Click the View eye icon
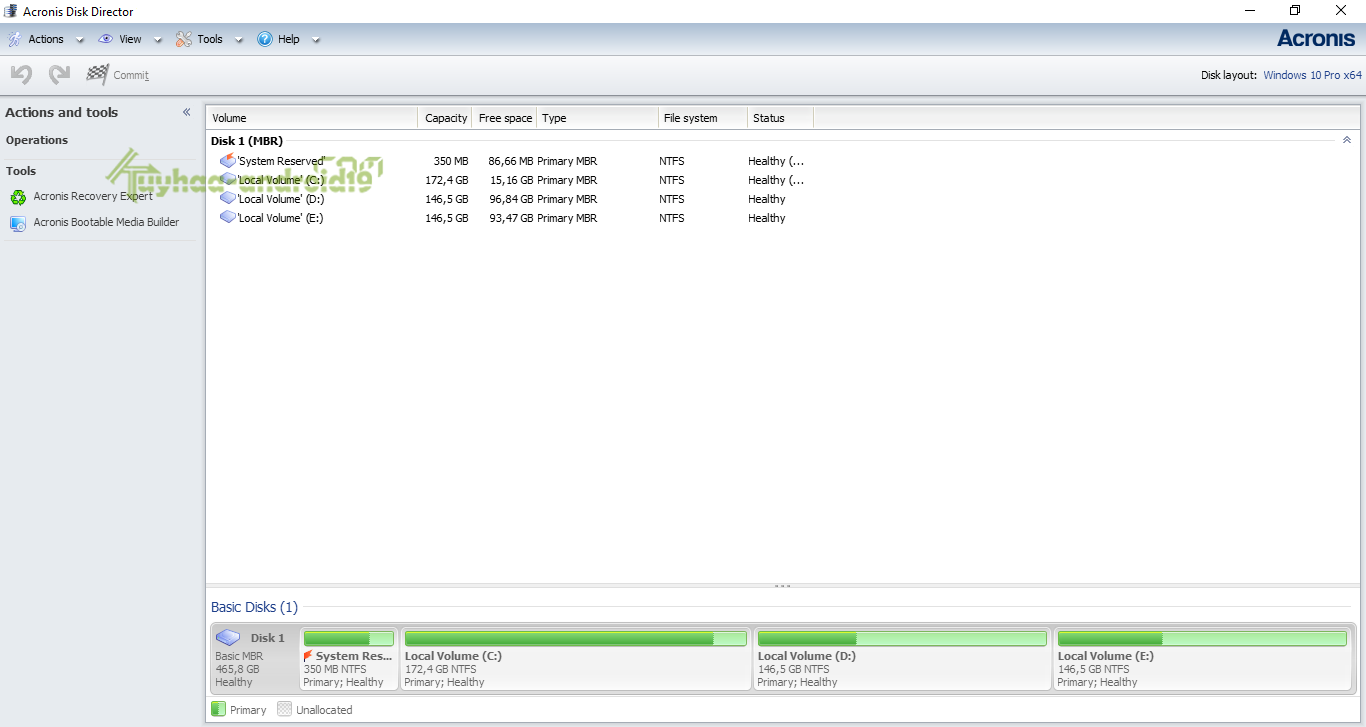The image size is (1366, 727). (x=106, y=39)
